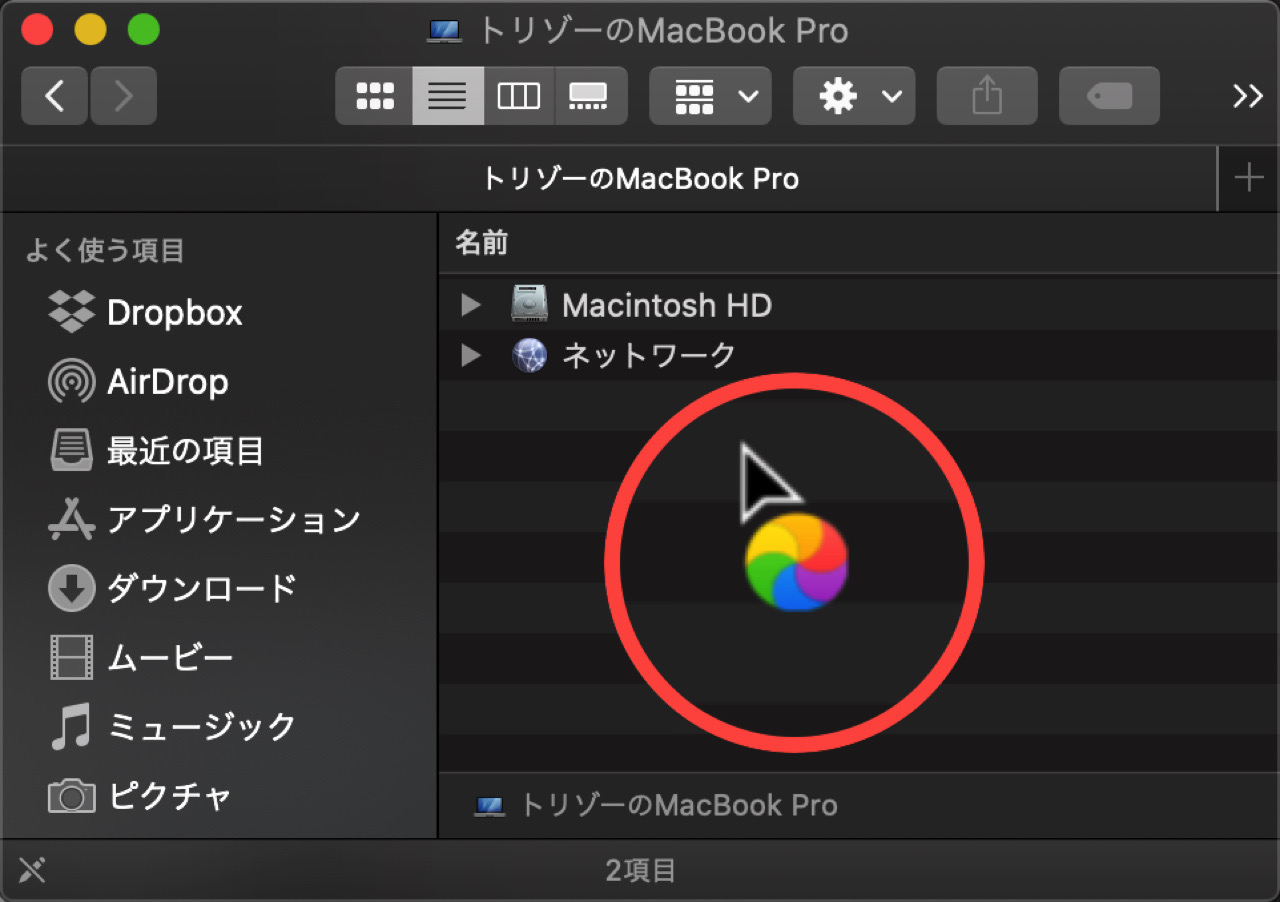This screenshot has height=902, width=1280.
Task: Select the Macintosh HD drive icon
Action: [529, 304]
